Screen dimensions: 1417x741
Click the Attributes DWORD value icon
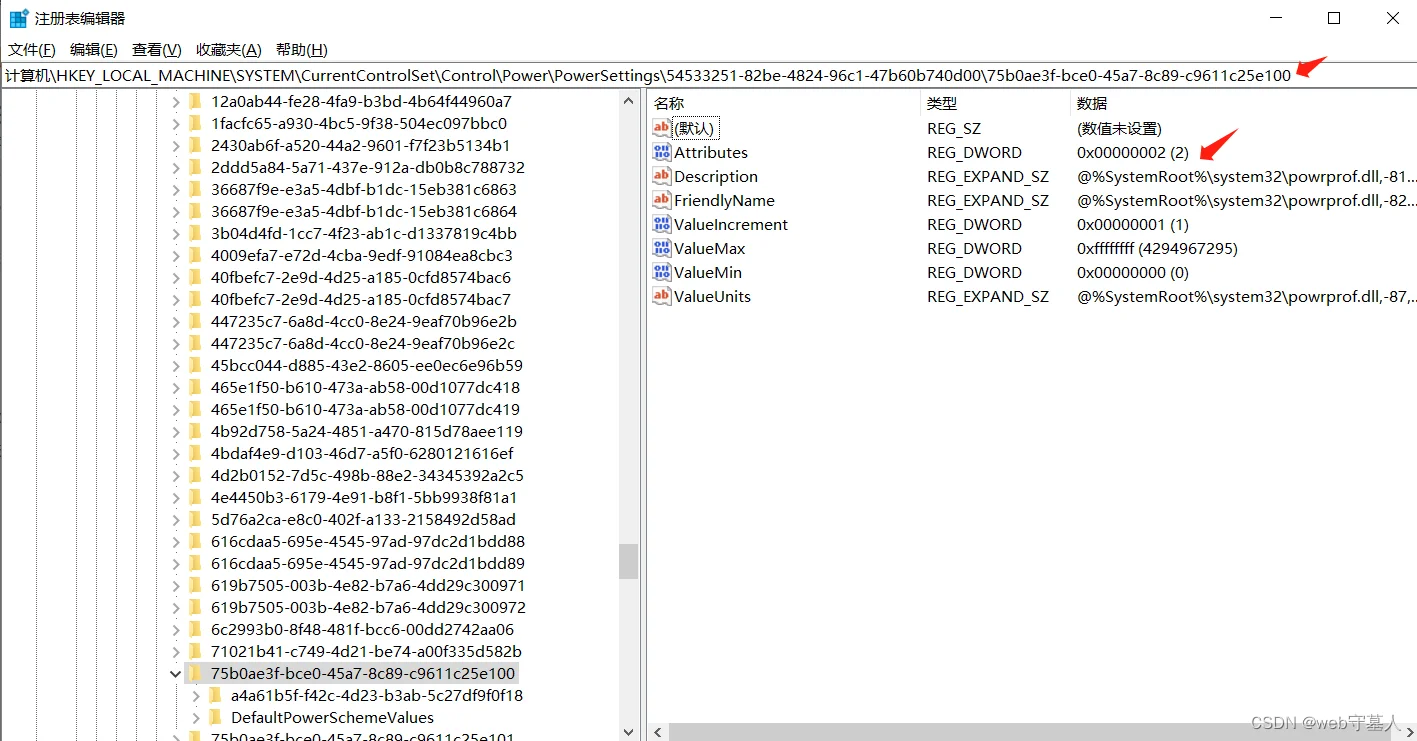(x=661, y=152)
